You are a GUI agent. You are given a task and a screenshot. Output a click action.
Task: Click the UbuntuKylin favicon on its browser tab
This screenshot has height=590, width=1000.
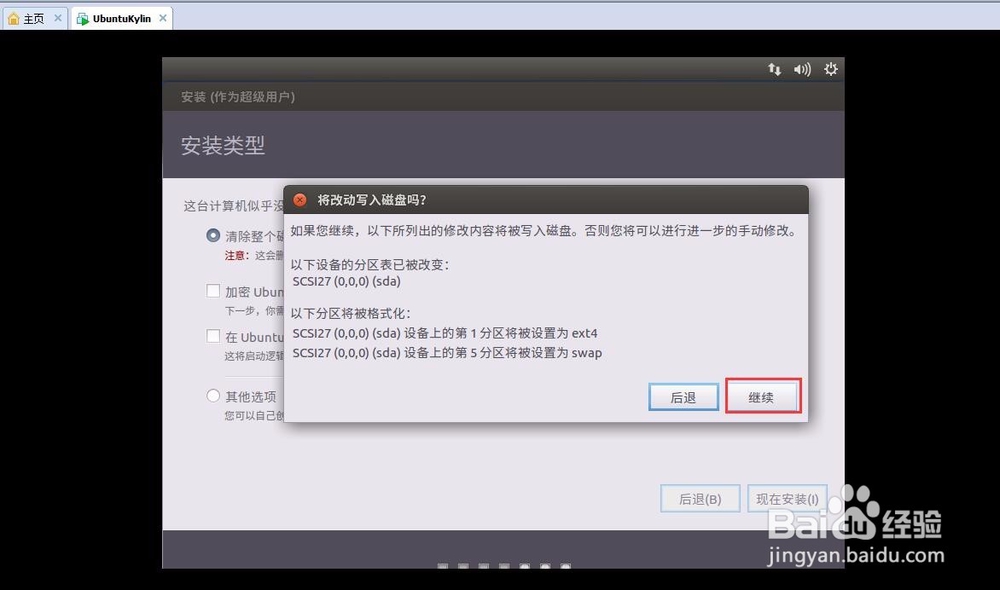point(82,17)
